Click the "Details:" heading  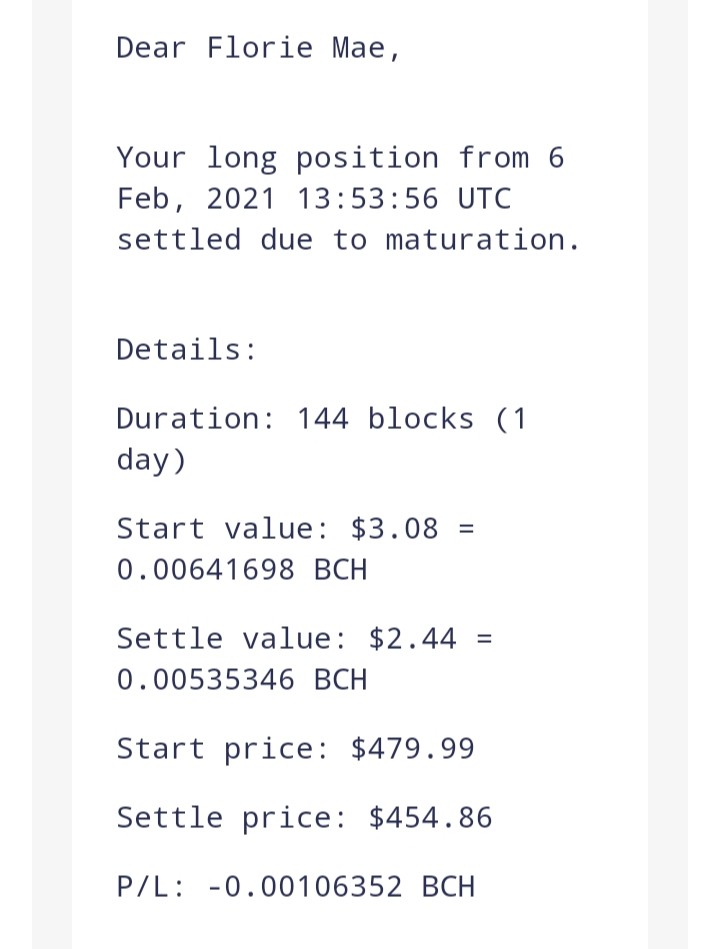[x=187, y=349]
